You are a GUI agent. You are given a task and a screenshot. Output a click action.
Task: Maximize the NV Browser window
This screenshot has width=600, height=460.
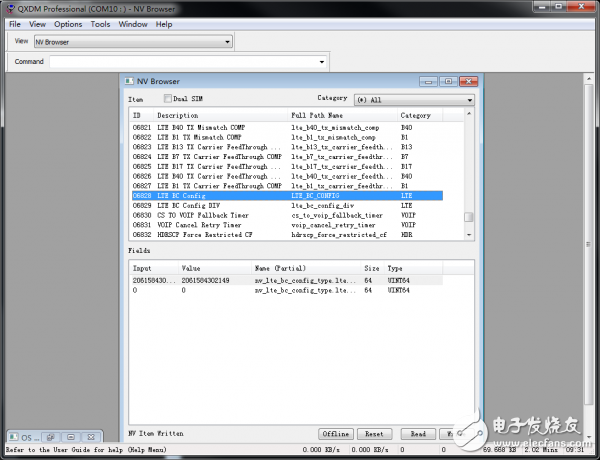(447, 81)
